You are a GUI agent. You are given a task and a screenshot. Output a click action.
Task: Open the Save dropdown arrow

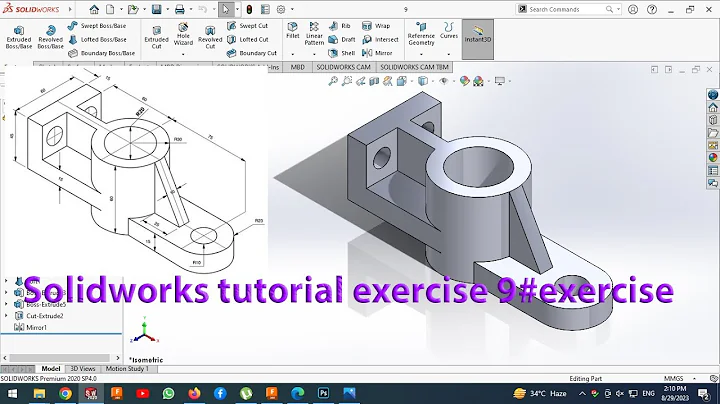tap(167, 9)
